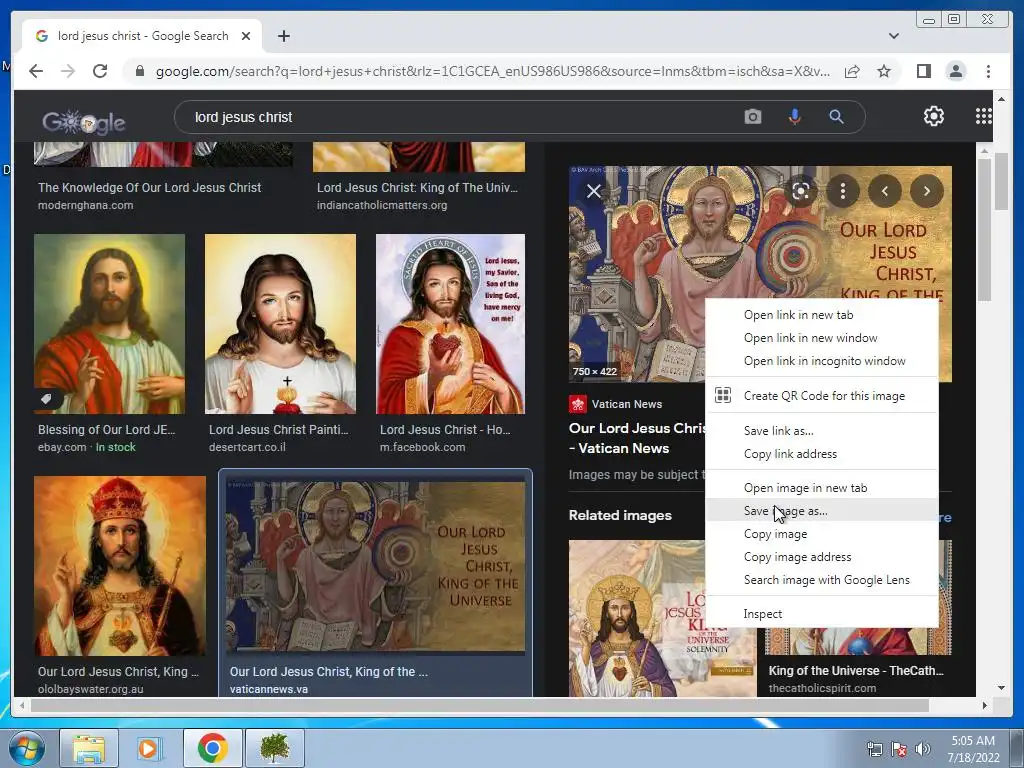
Task: Open the m.facebook.com Sacred Heart thumbnail
Action: (451, 324)
